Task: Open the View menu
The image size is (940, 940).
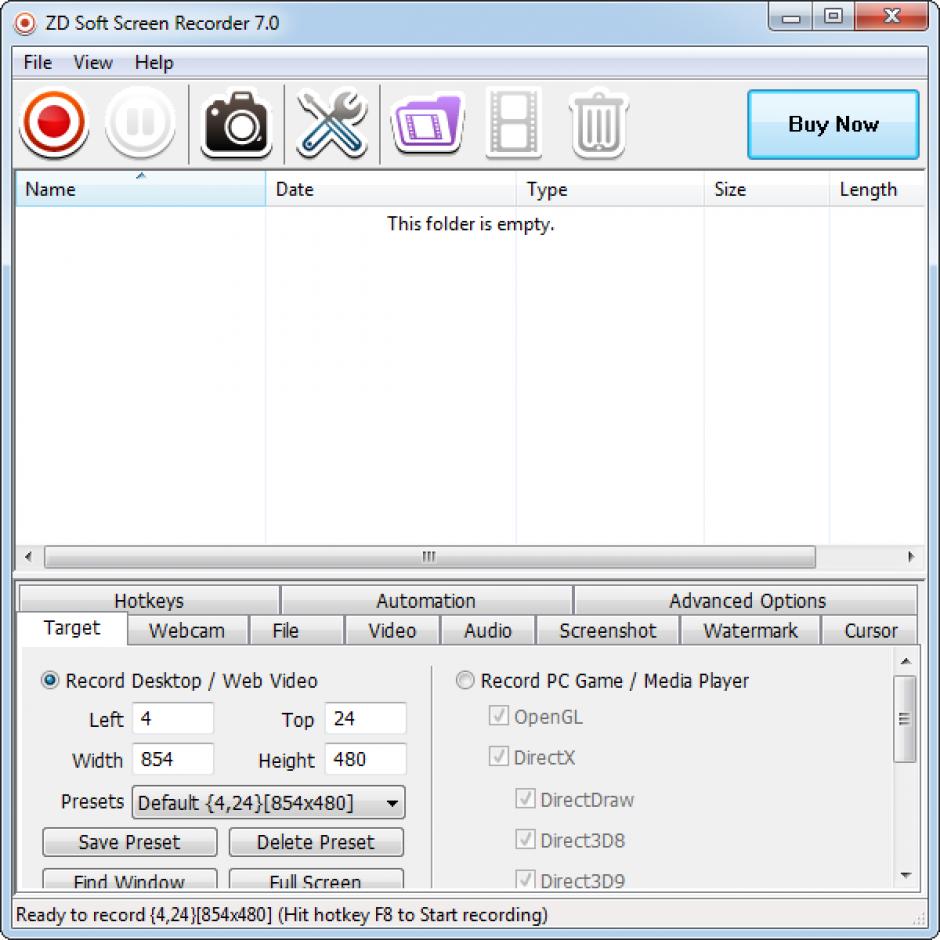Action: (93, 62)
